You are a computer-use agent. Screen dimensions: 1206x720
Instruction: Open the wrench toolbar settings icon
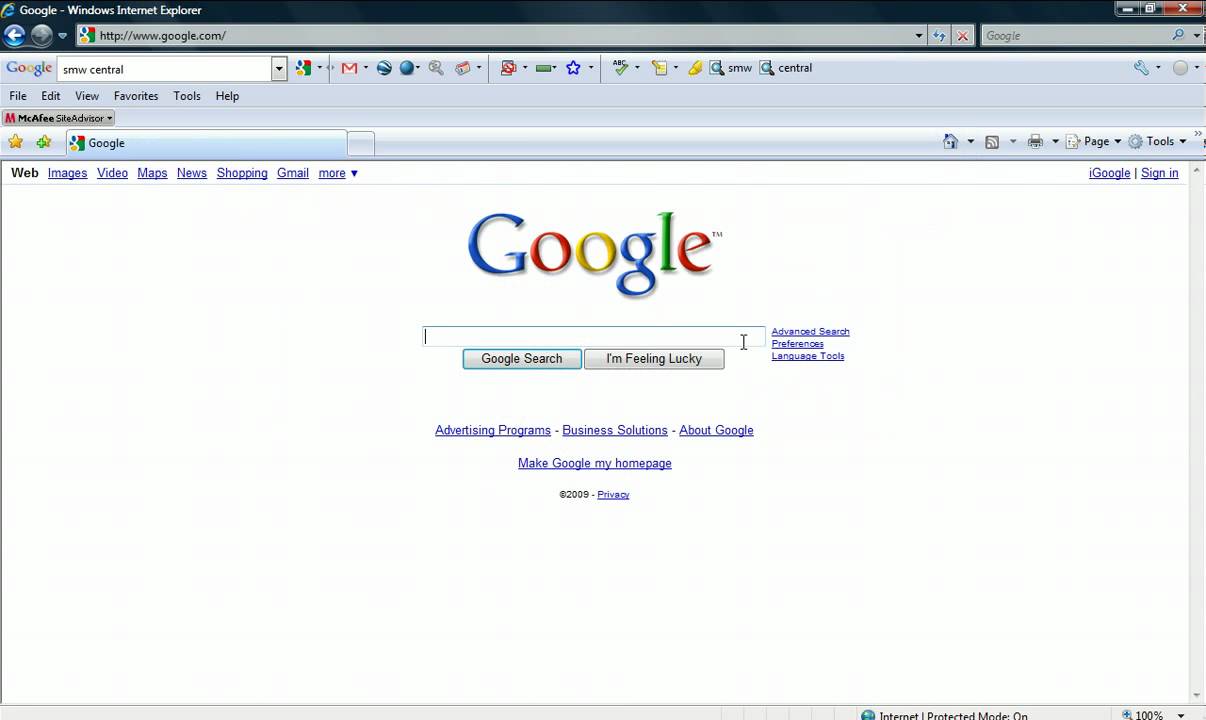[1141, 68]
